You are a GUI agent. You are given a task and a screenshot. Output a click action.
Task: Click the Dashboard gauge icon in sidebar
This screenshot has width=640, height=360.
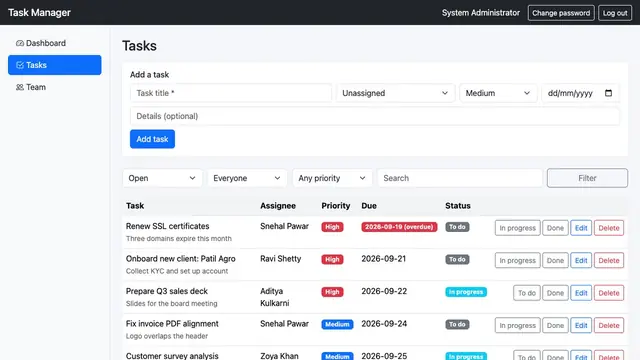[20, 43]
